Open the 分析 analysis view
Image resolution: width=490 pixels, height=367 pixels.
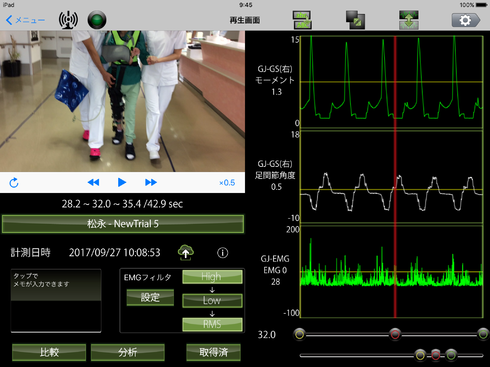[x=128, y=352]
